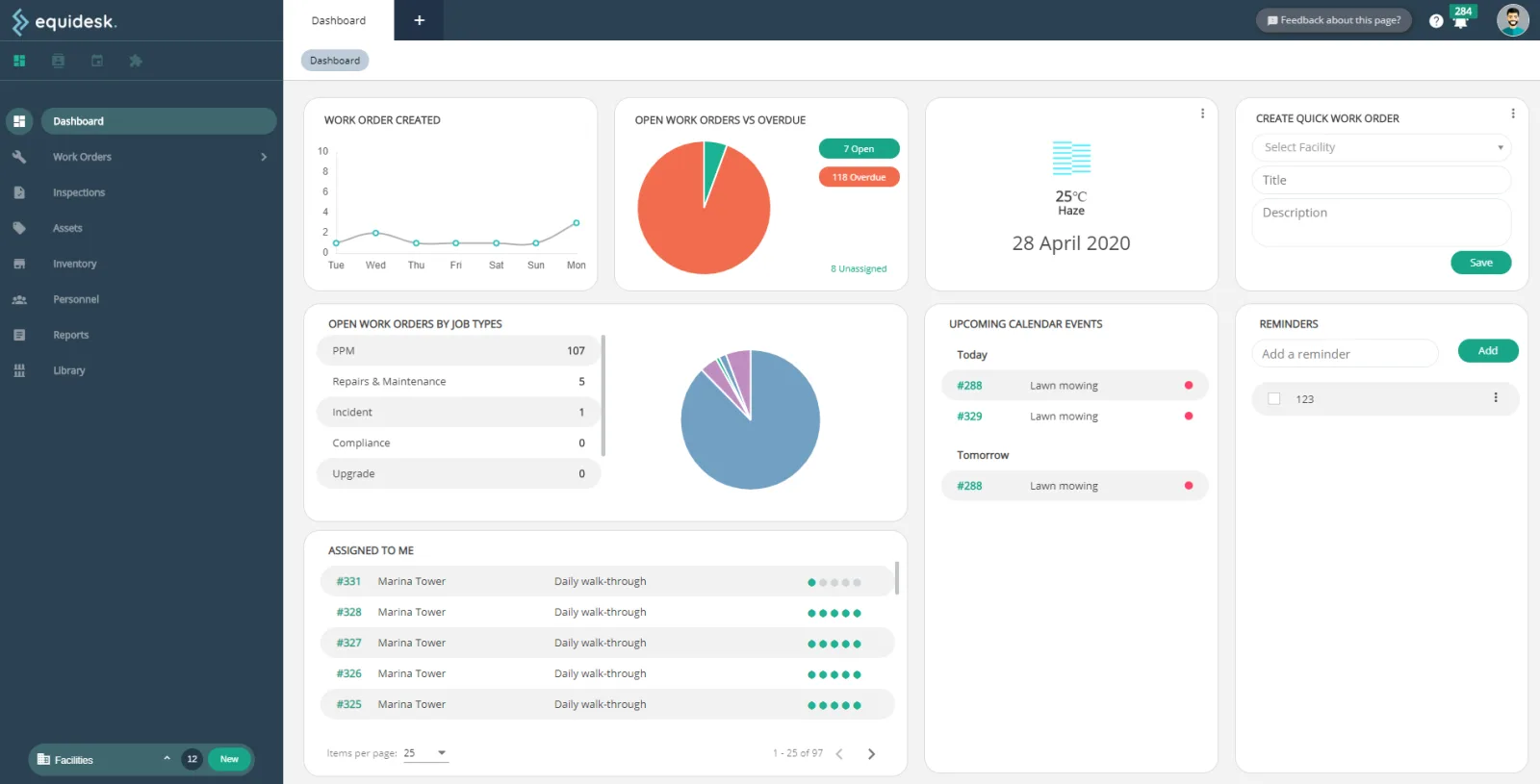Click the 8 Unassigned link

tap(859, 268)
